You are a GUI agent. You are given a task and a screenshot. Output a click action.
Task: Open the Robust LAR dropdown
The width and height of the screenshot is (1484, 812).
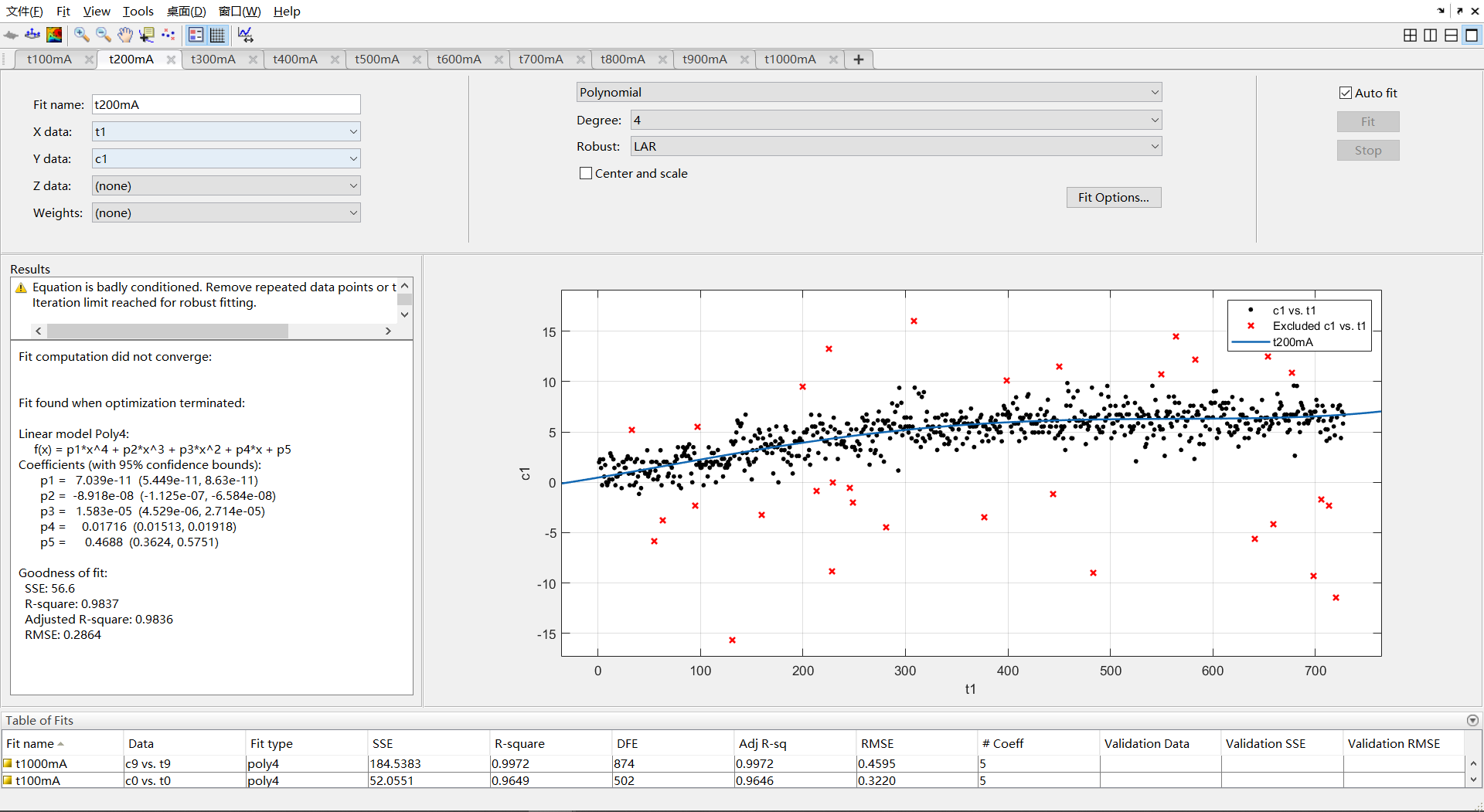point(896,146)
